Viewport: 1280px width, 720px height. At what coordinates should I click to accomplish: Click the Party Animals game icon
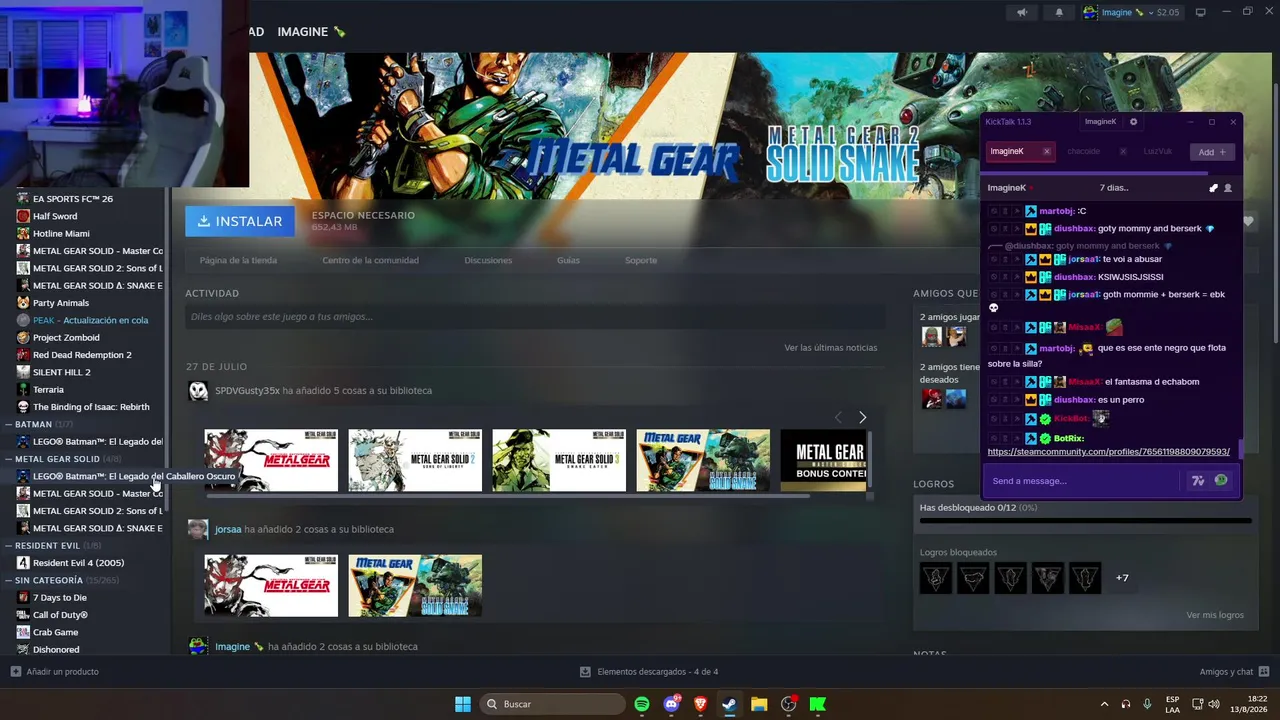point(23,302)
